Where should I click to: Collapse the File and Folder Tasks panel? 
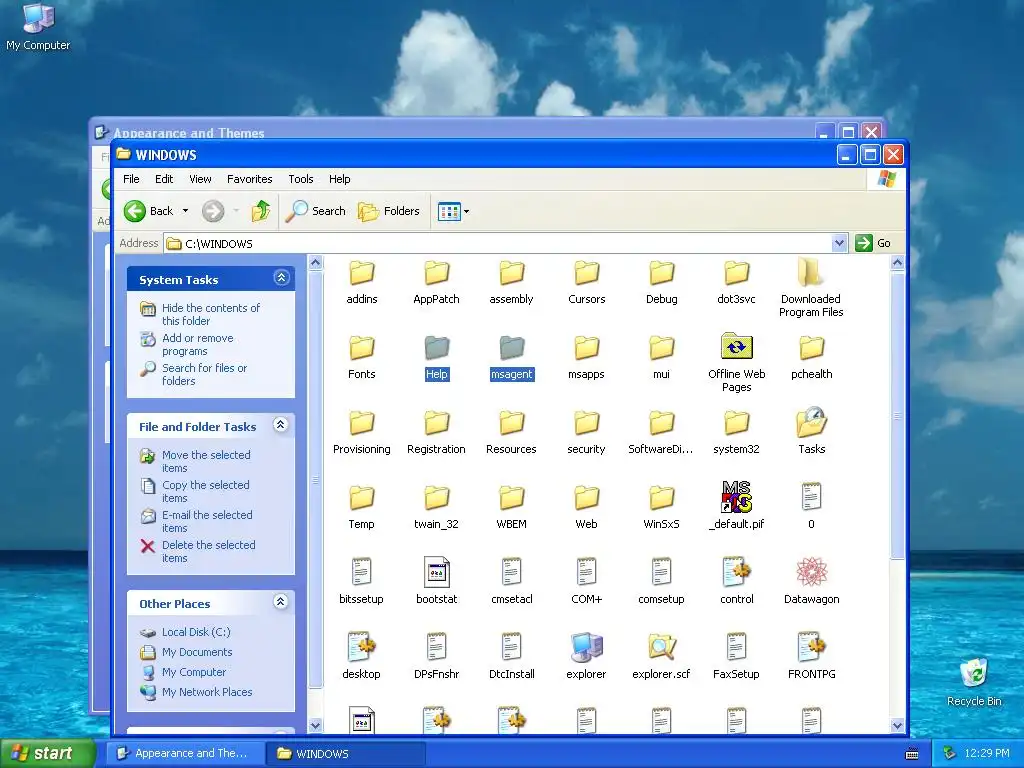pyautogui.click(x=281, y=425)
